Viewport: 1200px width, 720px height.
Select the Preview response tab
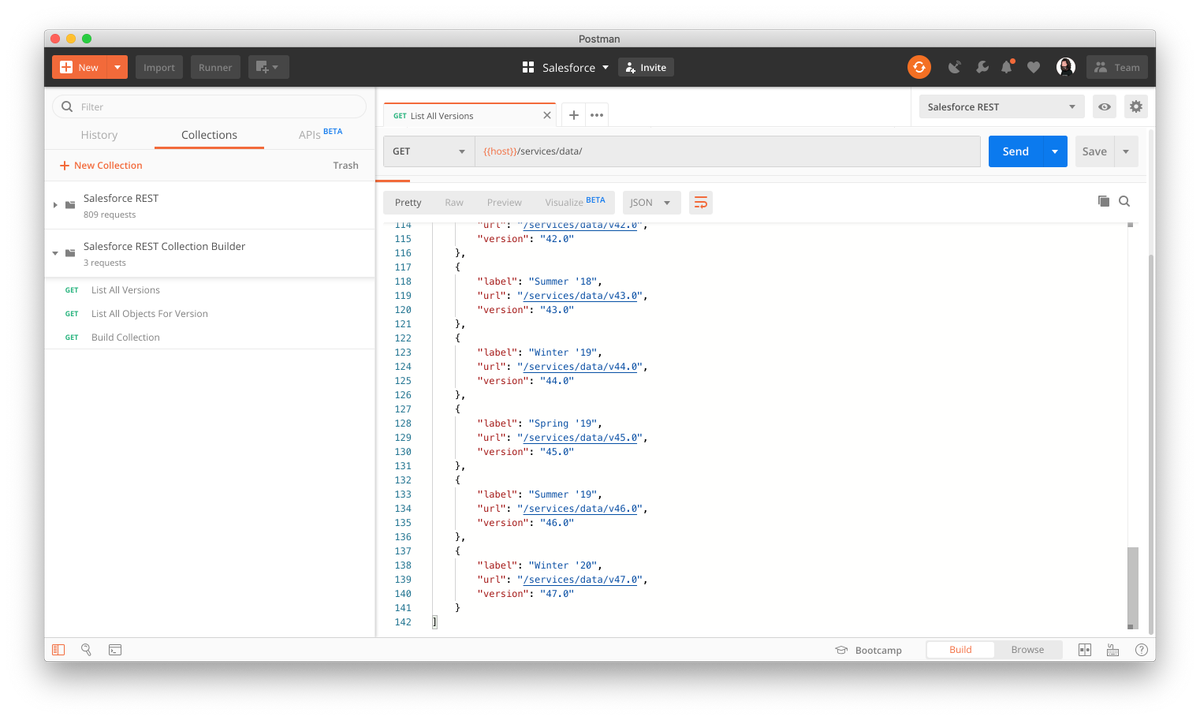504,202
